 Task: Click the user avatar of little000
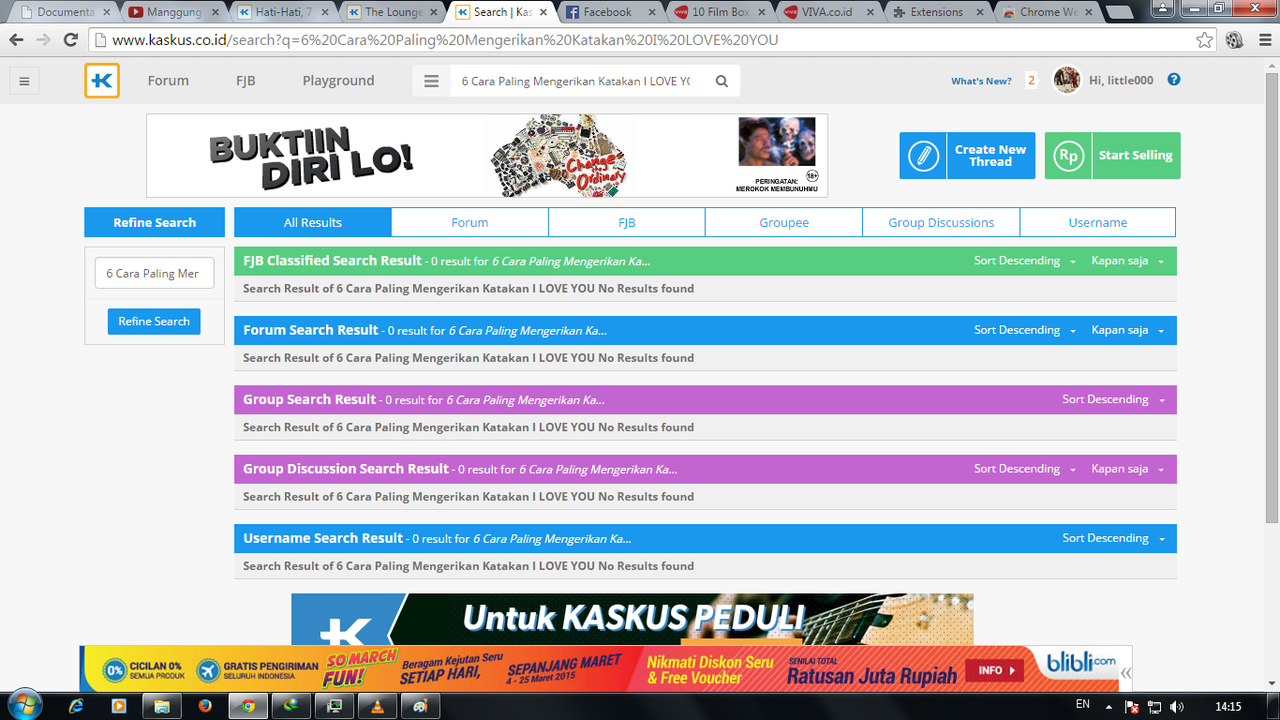[x=1067, y=80]
